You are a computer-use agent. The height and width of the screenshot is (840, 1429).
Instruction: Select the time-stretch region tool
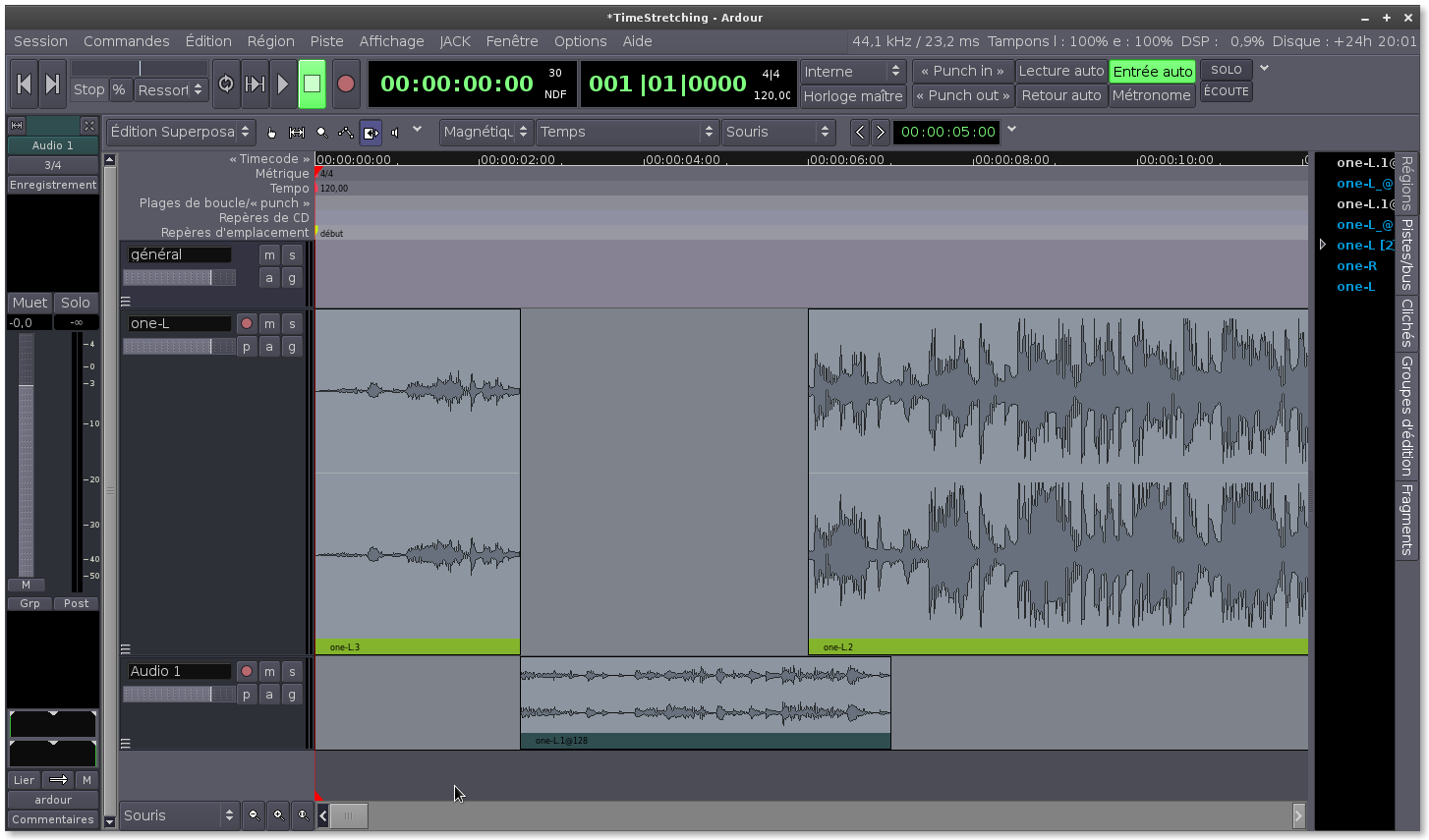[371, 133]
